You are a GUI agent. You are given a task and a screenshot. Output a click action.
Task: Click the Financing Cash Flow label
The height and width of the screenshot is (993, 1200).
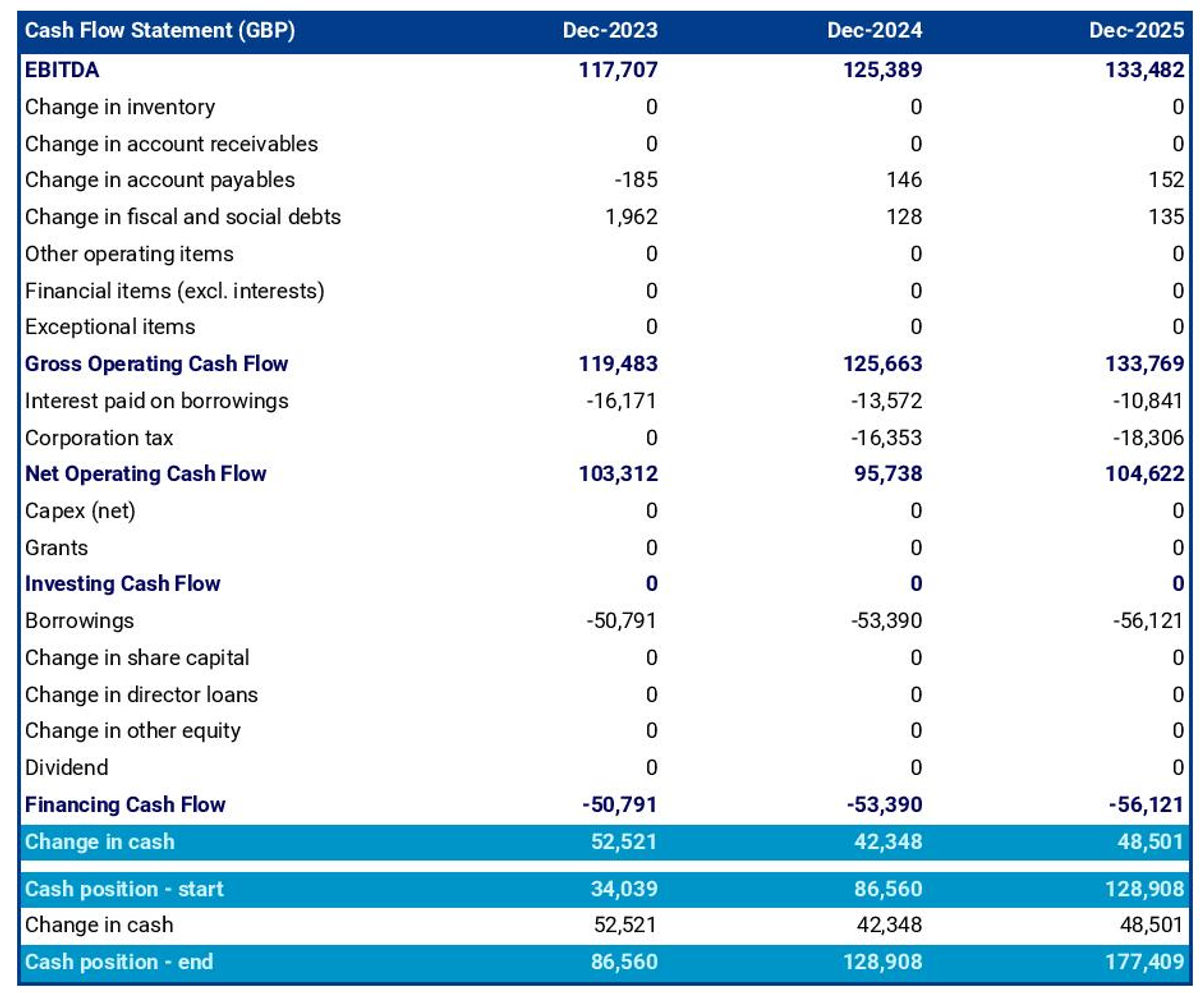(x=125, y=805)
